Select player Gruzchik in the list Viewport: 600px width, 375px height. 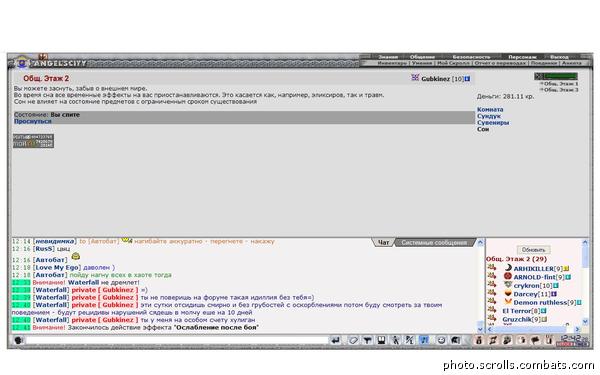tap(516, 320)
